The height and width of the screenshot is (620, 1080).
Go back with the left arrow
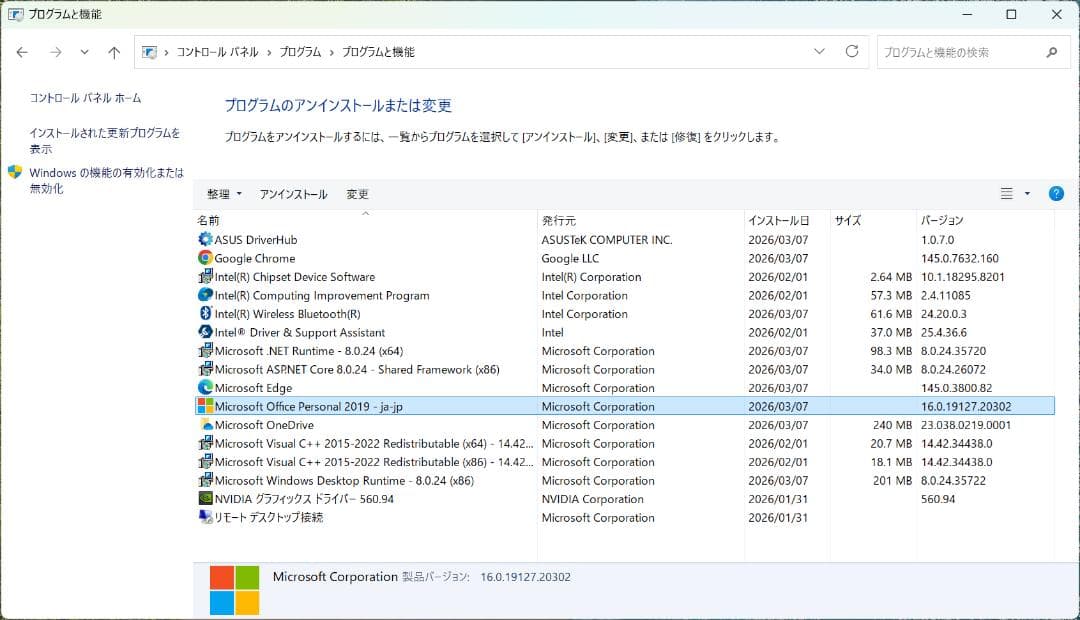22,52
